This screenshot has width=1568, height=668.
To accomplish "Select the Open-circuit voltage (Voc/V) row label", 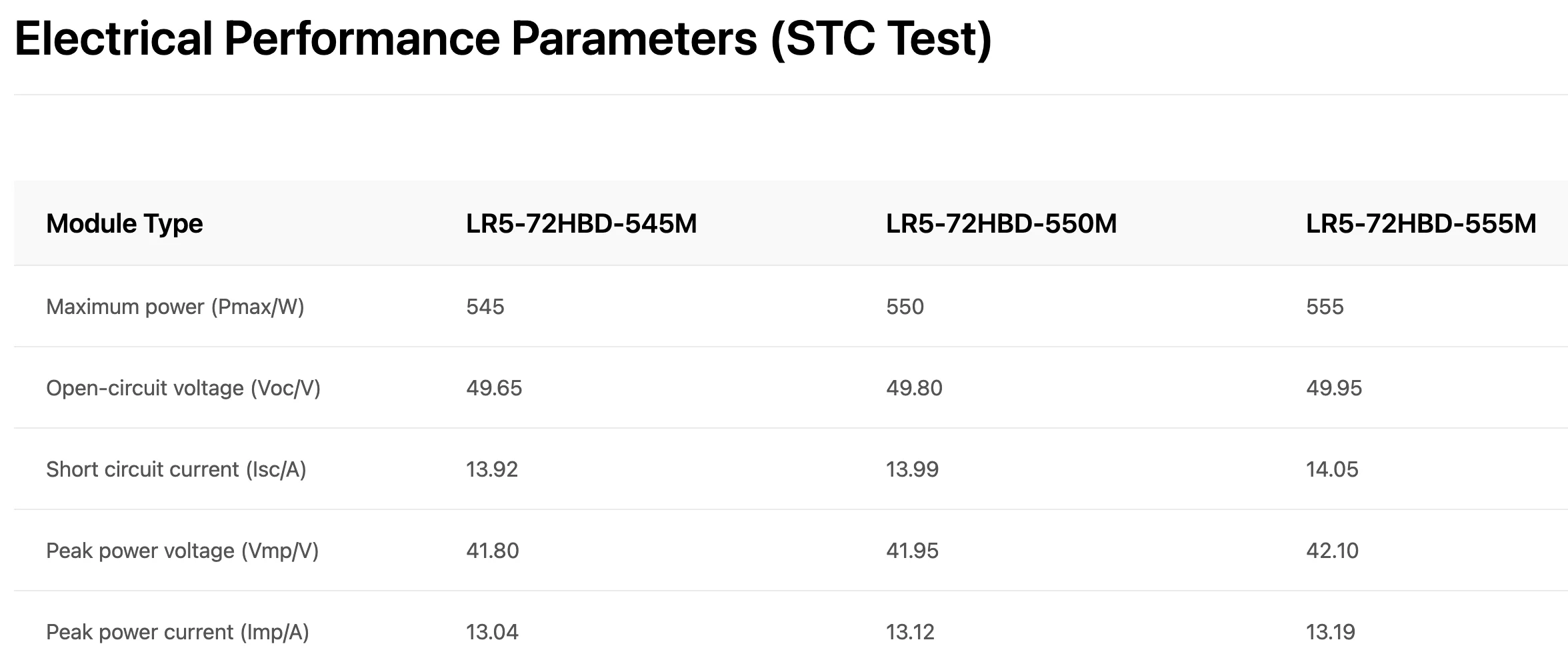I will pos(183,388).
